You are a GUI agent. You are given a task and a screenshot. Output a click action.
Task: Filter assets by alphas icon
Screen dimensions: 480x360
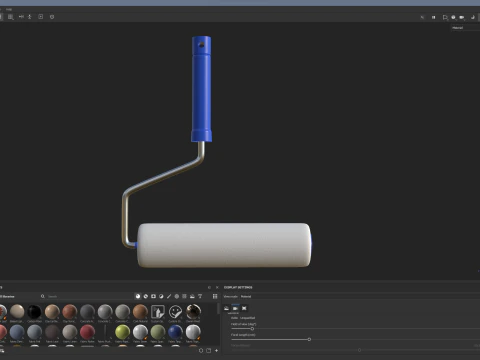[x=177, y=296]
